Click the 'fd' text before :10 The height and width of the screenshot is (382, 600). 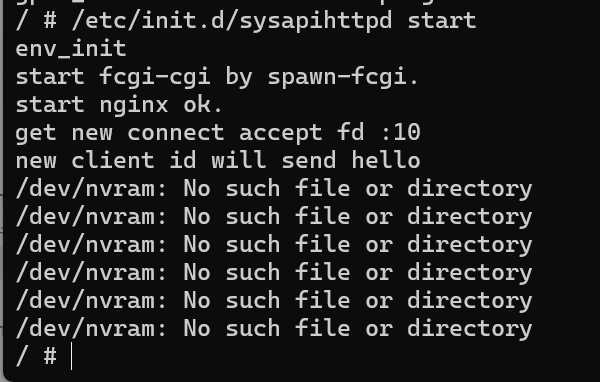coord(350,132)
